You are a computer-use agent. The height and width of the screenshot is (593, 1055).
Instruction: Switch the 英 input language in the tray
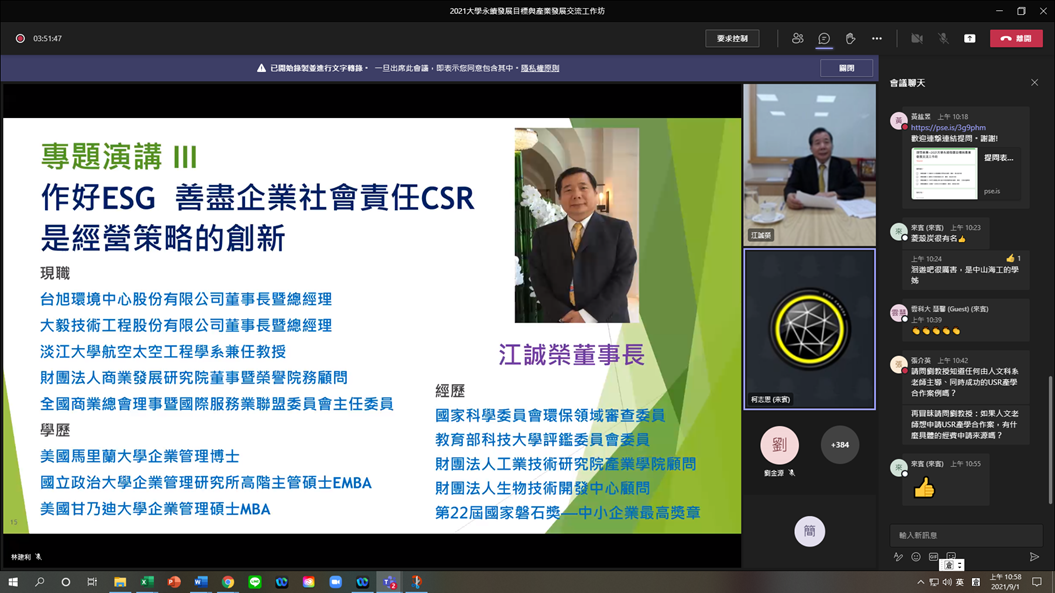coord(962,580)
